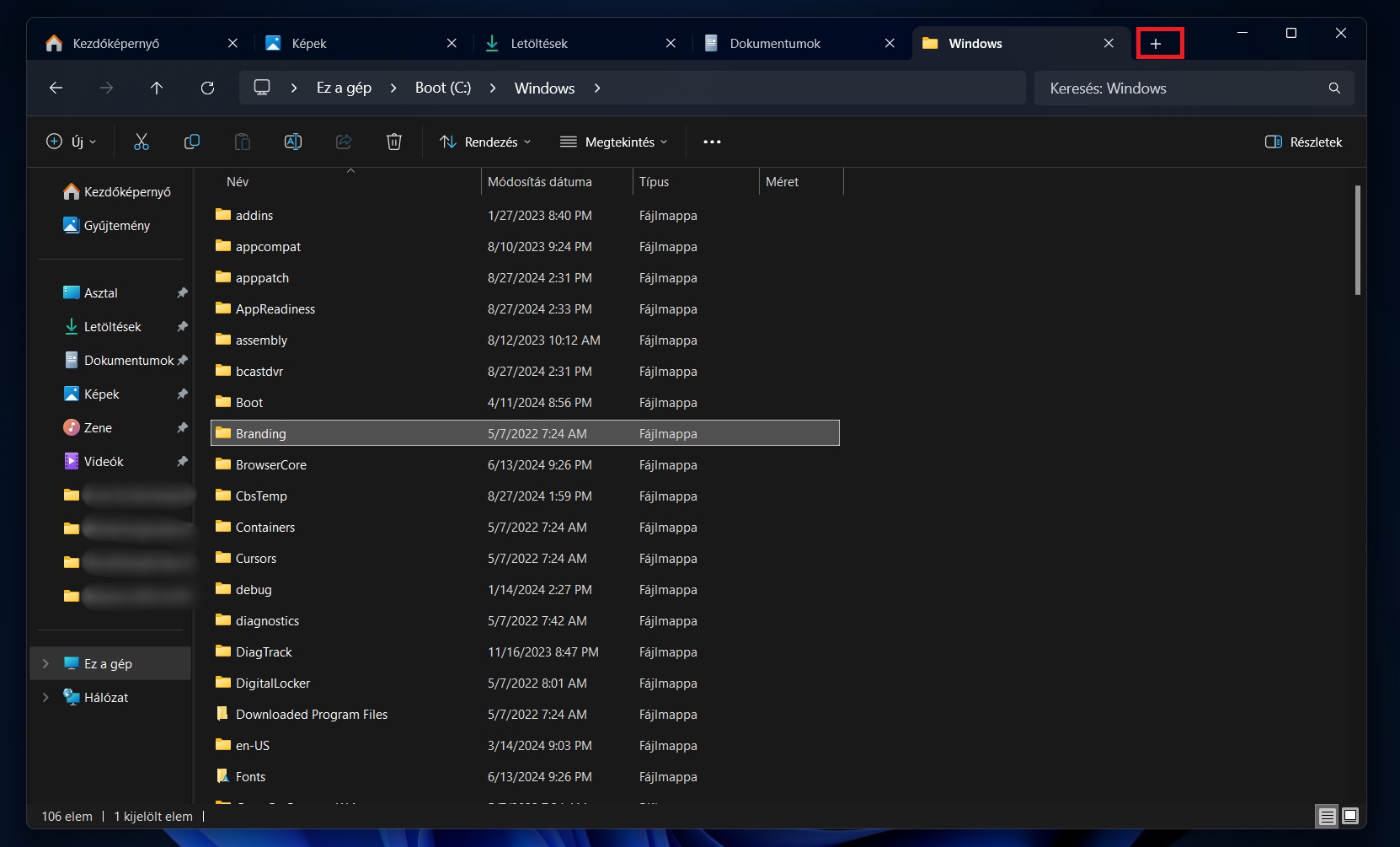Close the Letöltések tab
Screen dimensions: 1400x847
[x=671, y=43]
